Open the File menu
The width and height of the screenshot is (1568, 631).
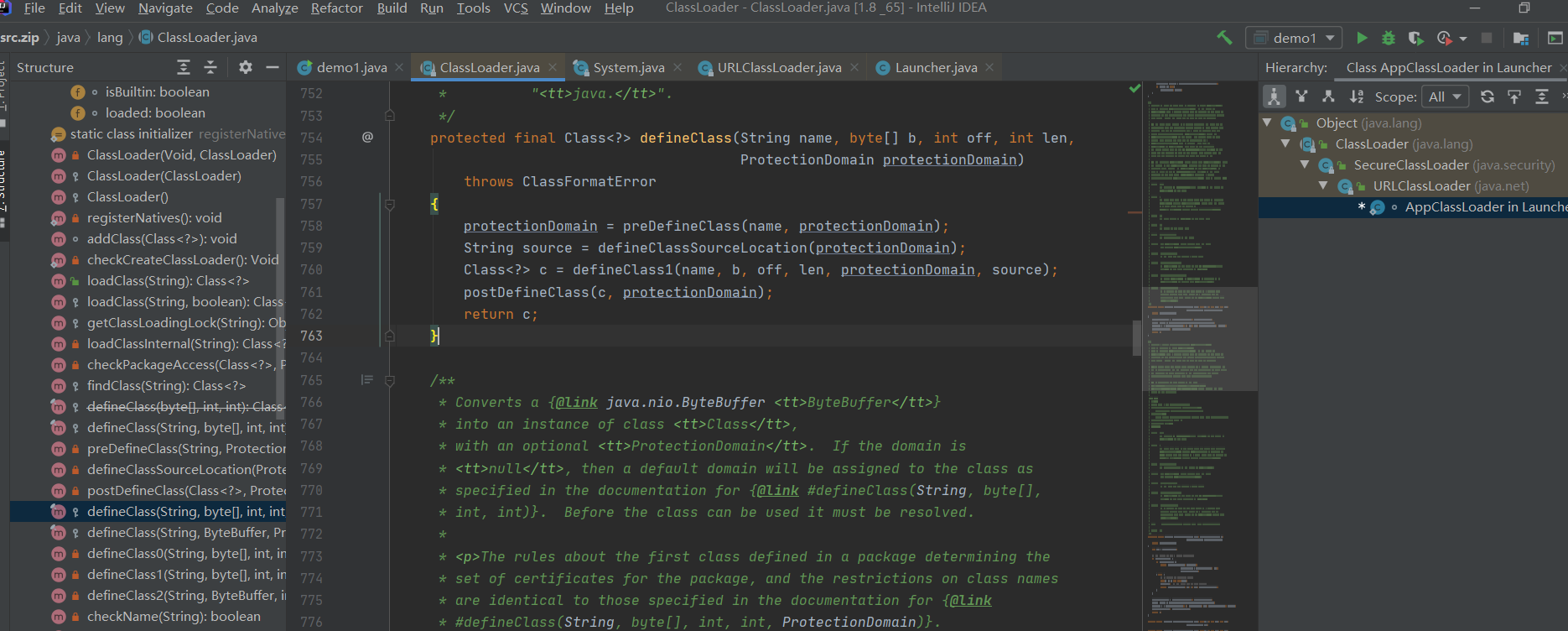click(x=34, y=8)
